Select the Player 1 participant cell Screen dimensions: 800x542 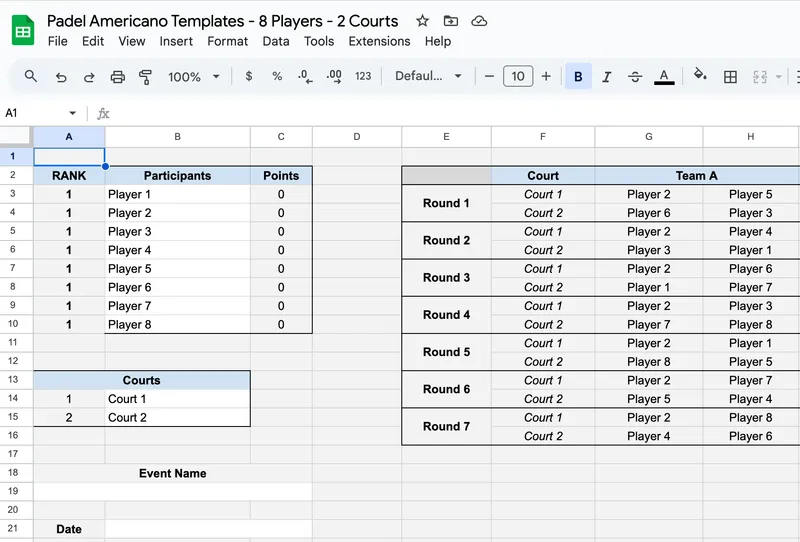point(177,195)
